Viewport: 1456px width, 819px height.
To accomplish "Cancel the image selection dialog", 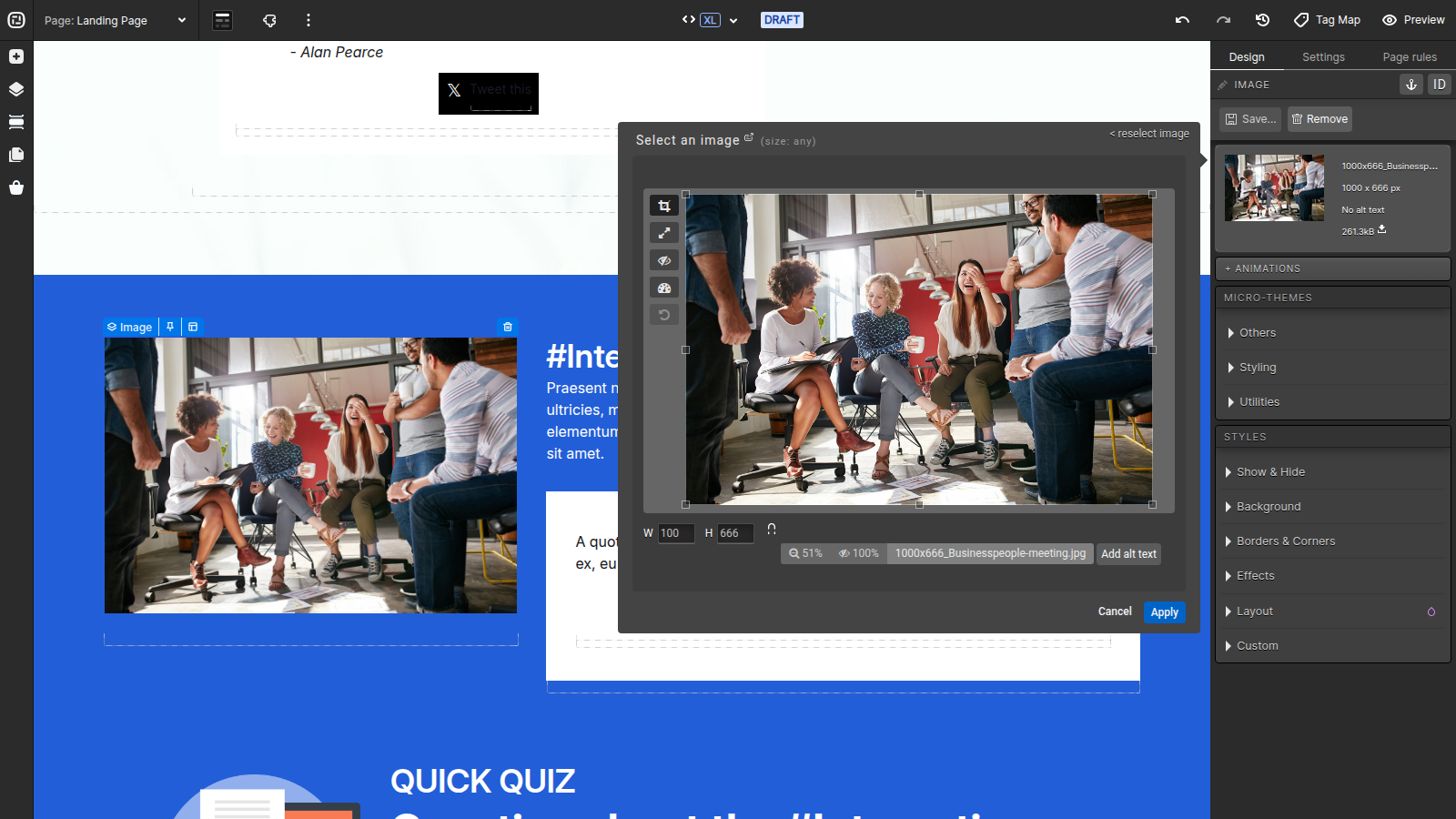I will pos(1115,612).
